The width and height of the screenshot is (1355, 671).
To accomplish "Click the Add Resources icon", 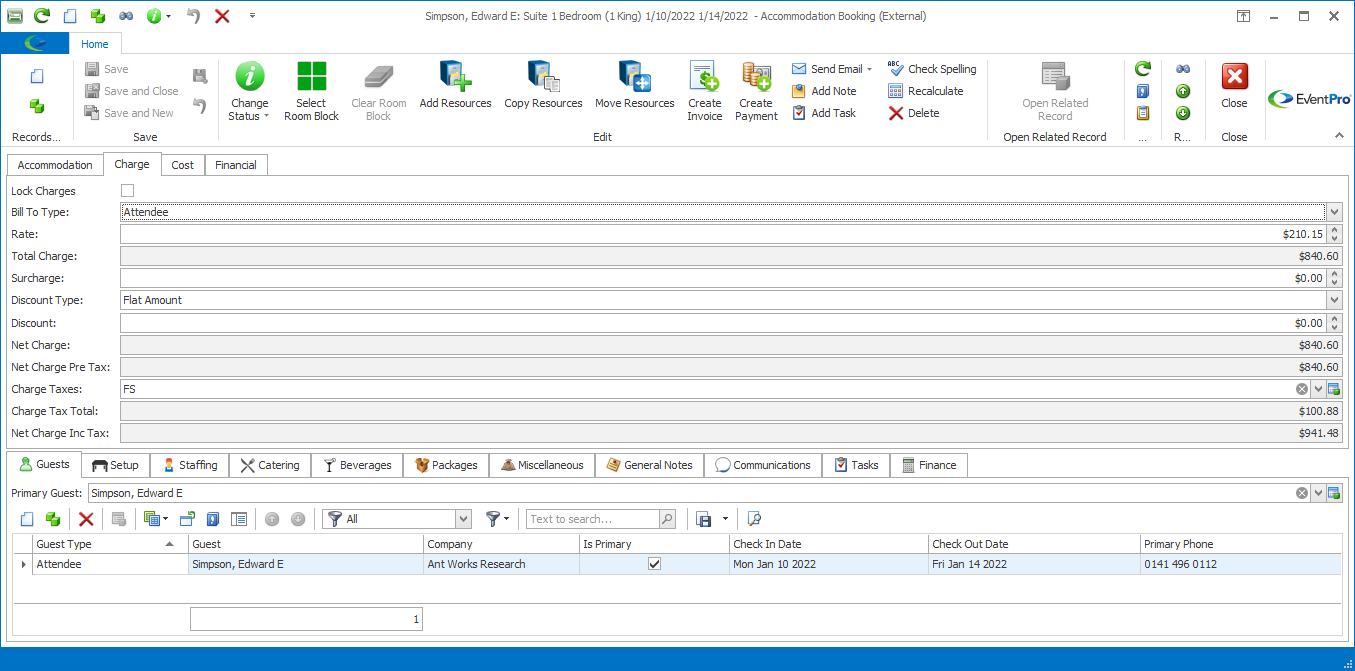I will click(x=455, y=77).
